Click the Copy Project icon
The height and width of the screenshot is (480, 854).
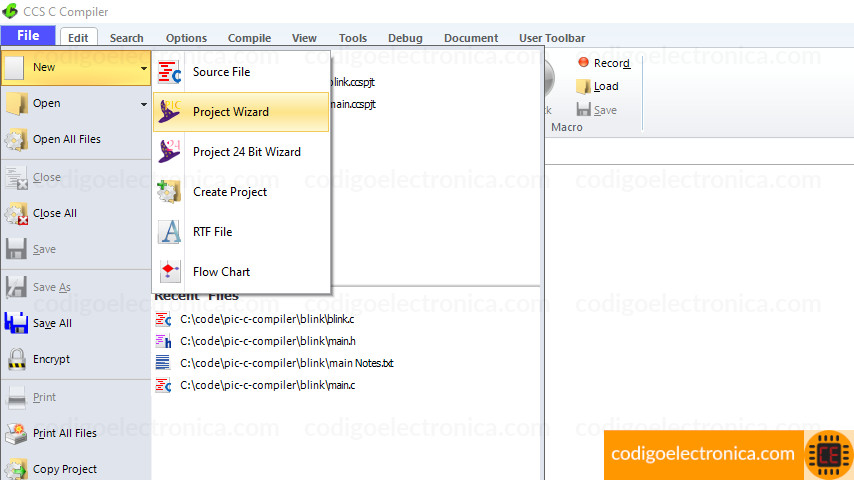coord(16,469)
